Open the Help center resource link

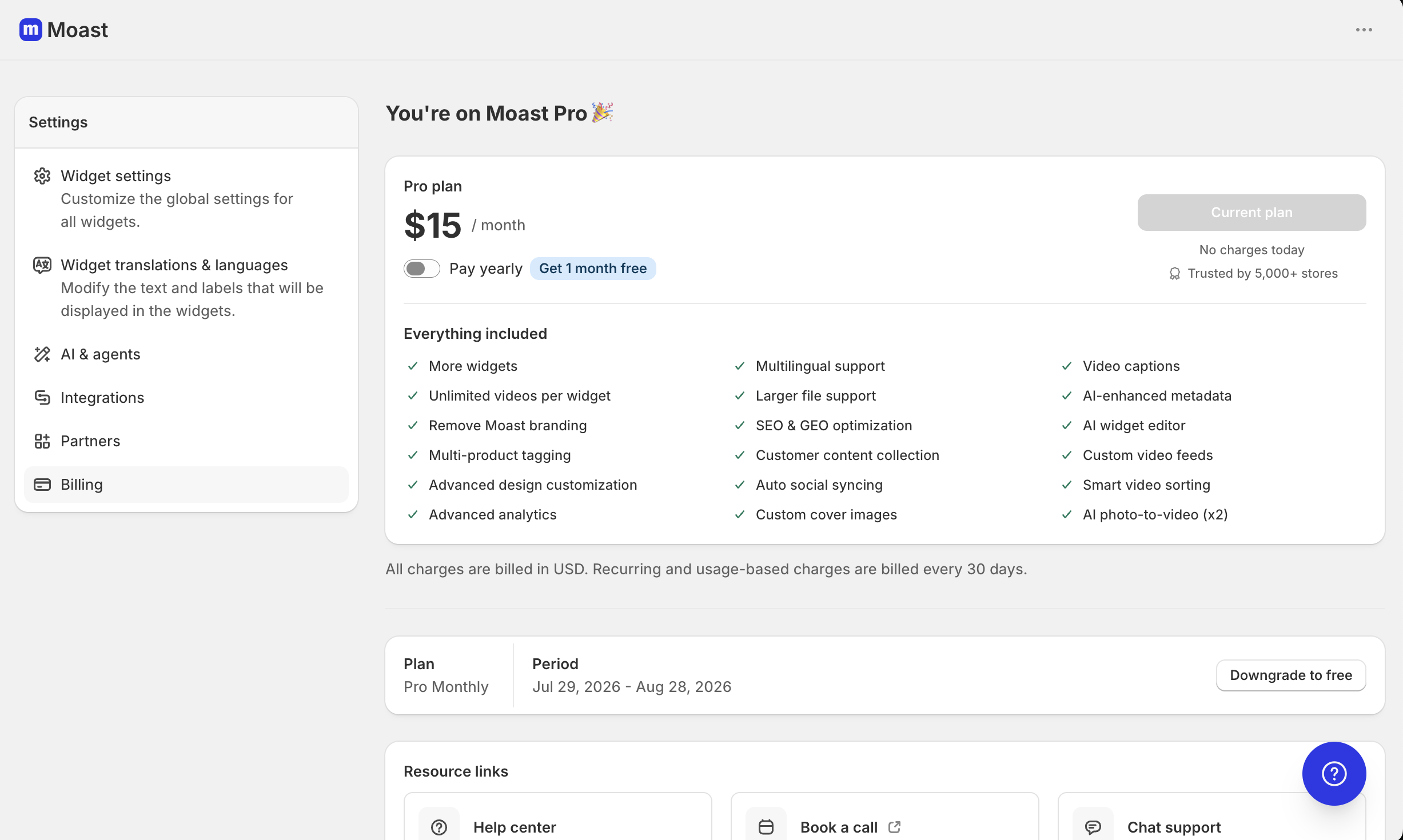click(558, 817)
